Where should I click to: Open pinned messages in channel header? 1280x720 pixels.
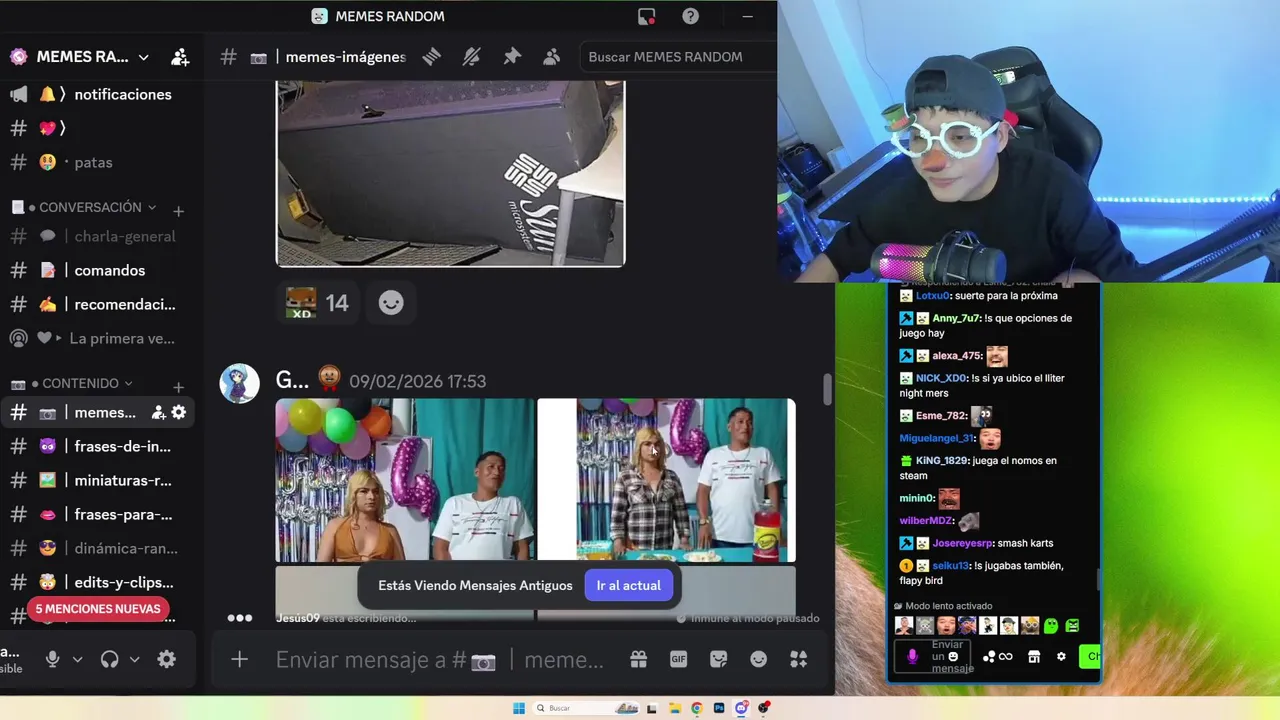click(512, 57)
